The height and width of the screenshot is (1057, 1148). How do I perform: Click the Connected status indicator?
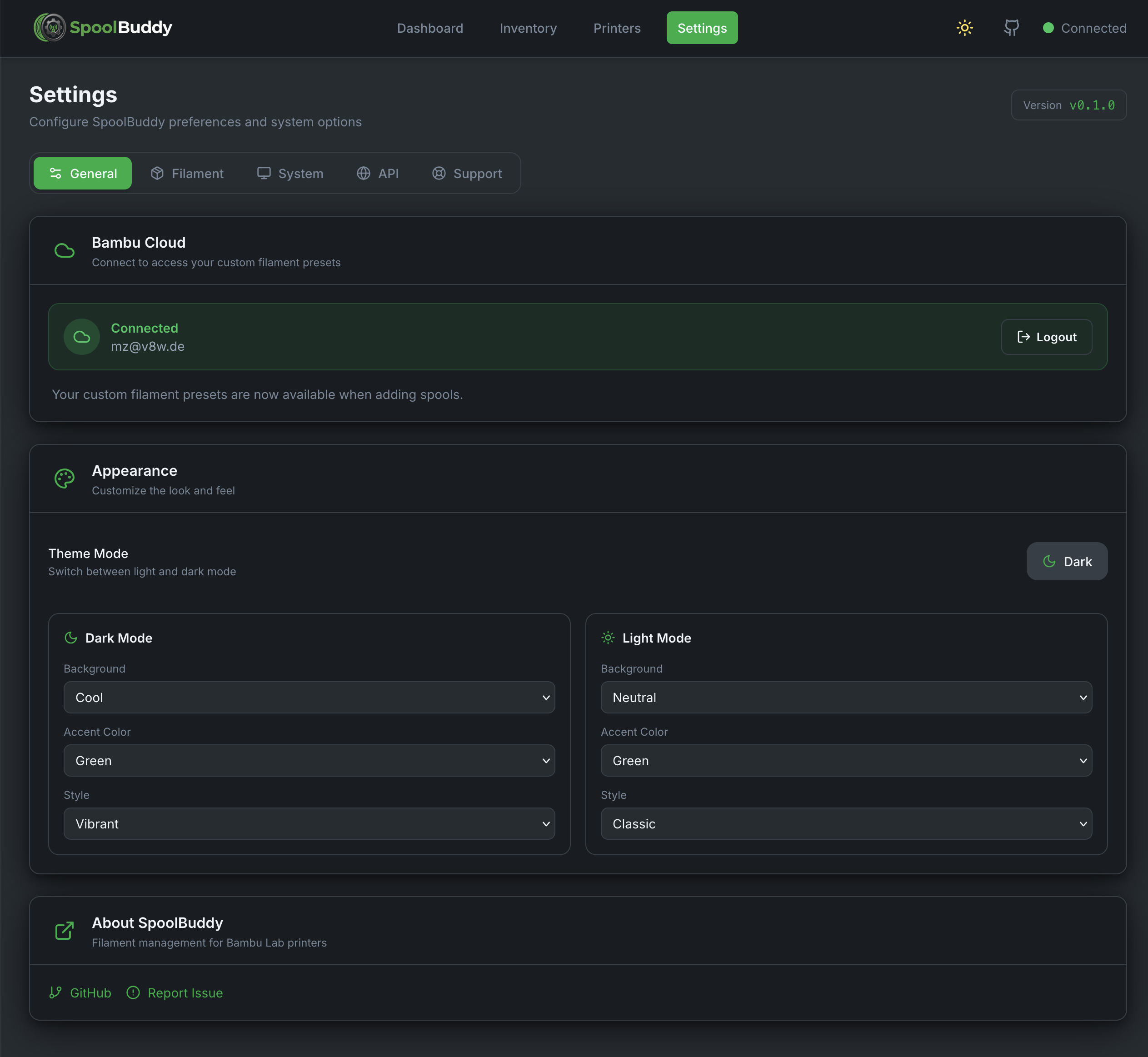tap(1084, 28)
